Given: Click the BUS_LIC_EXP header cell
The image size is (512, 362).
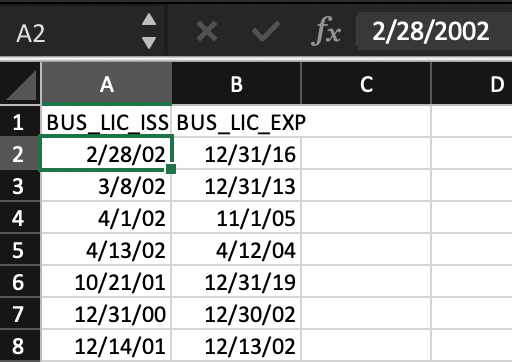Looking at the screenshot, I should coord(236,121).
